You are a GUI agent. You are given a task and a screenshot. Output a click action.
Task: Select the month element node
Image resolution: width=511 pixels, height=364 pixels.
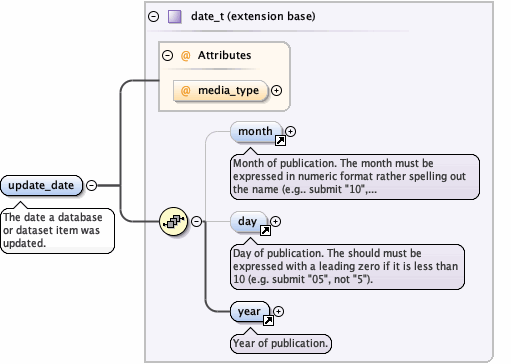[x=256, y=132]
